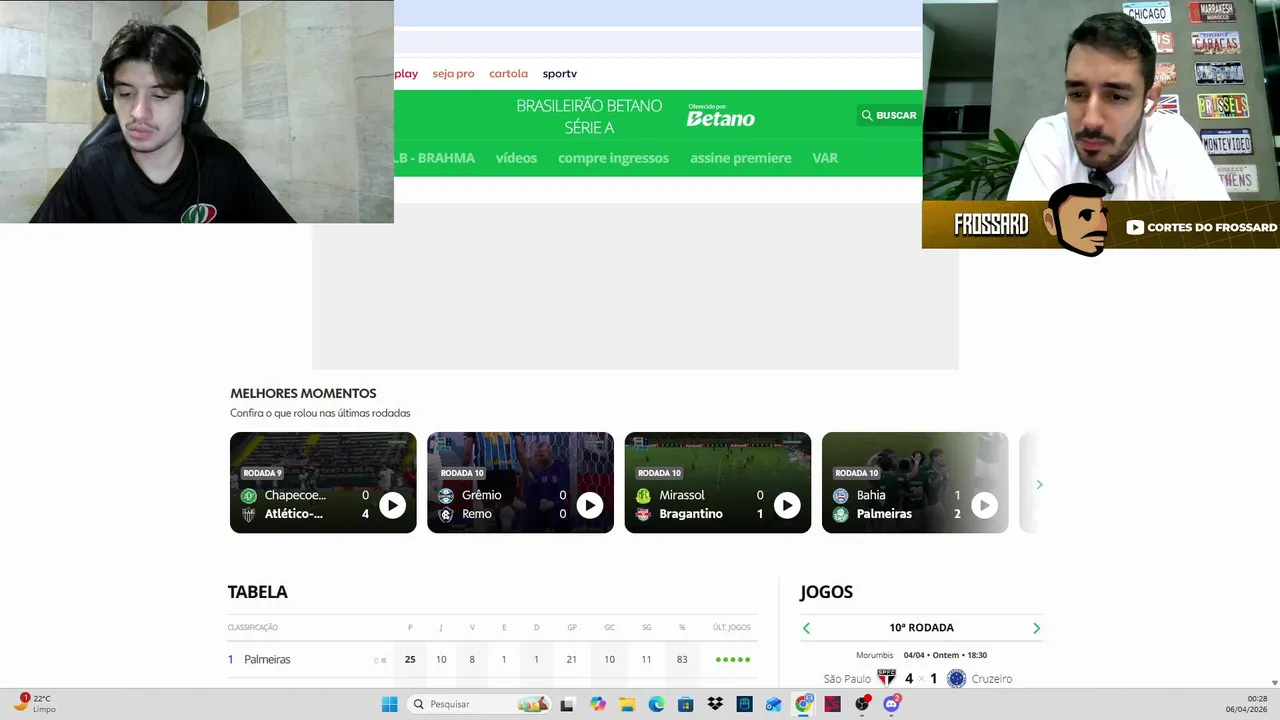
Task: Click the São Paulo 4 x 1 Cruzeiro score
Action: (921, 678)
